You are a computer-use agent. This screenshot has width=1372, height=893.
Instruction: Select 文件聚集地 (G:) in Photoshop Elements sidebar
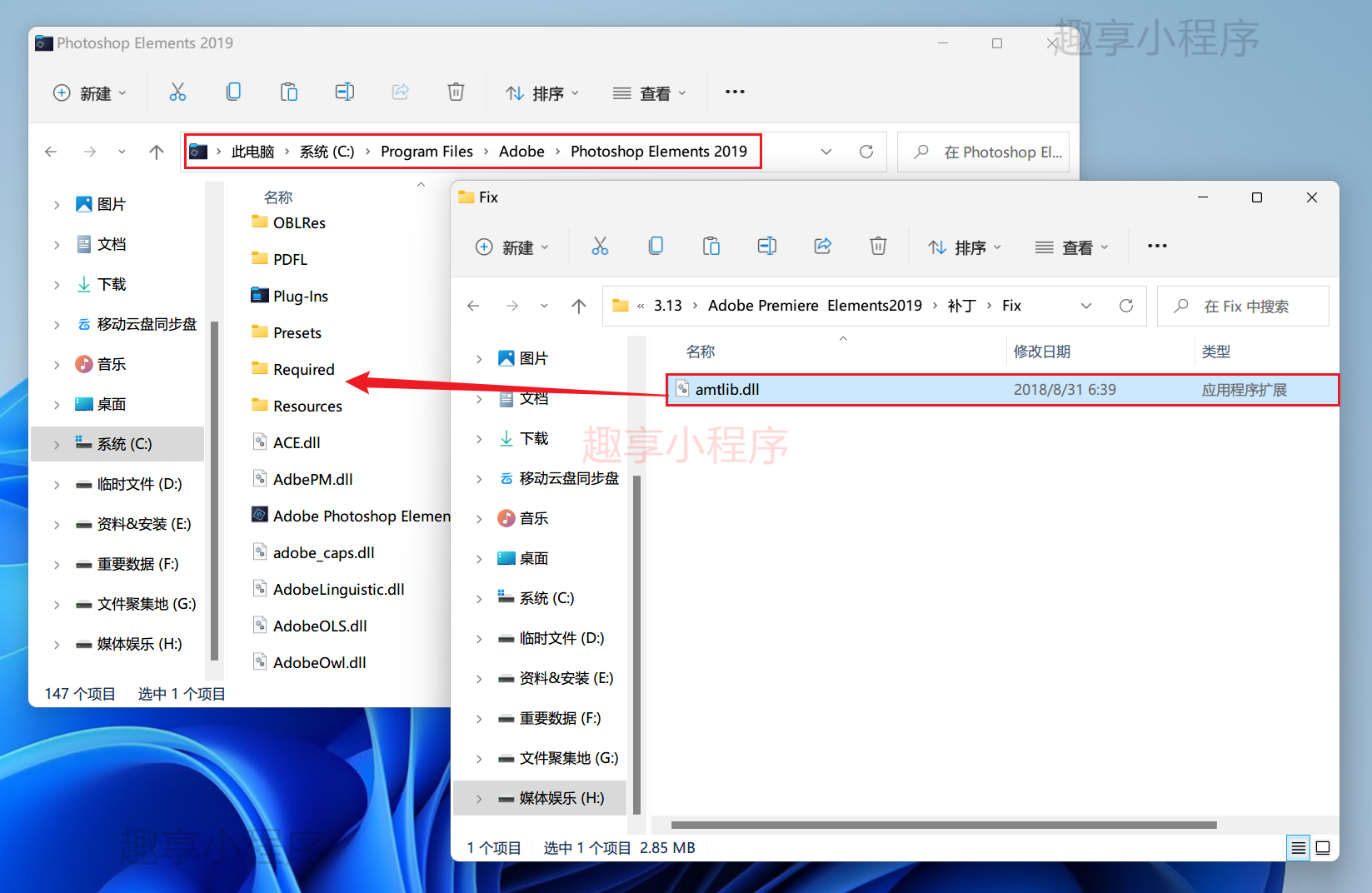[146, 604]
